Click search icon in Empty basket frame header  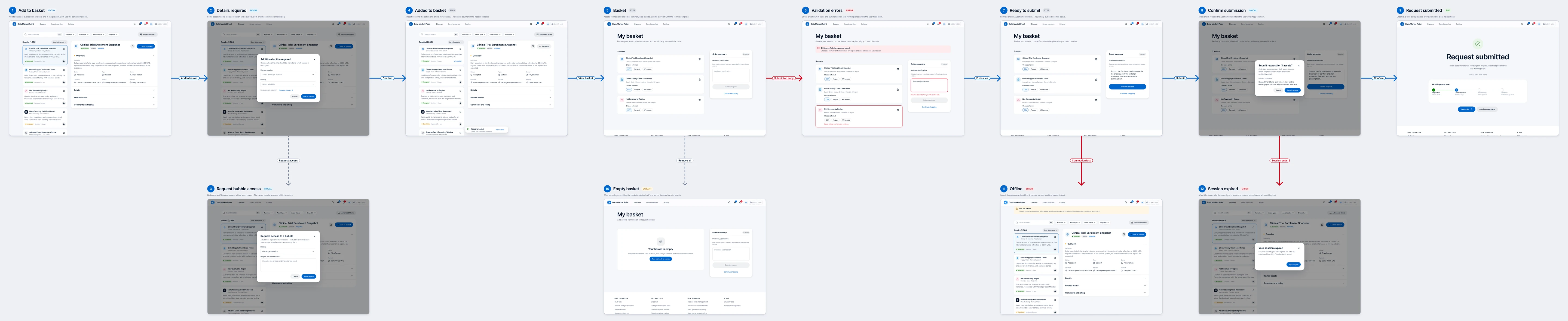[x=729, y=203]
